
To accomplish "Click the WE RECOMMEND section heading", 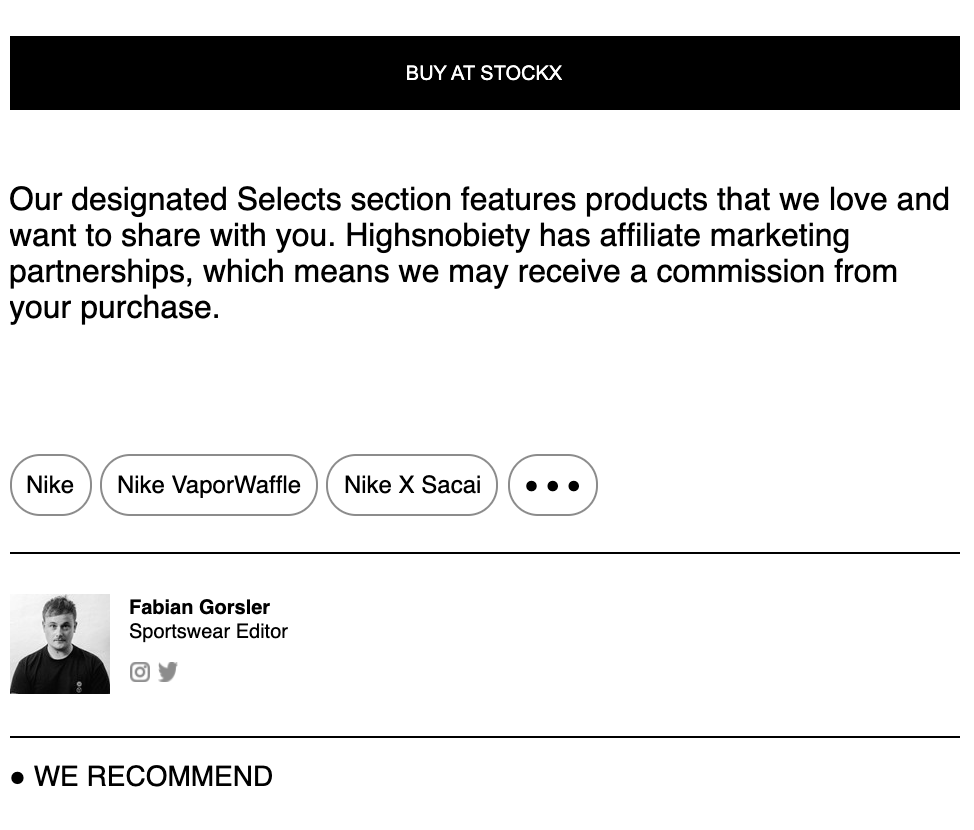I will 153,777.
